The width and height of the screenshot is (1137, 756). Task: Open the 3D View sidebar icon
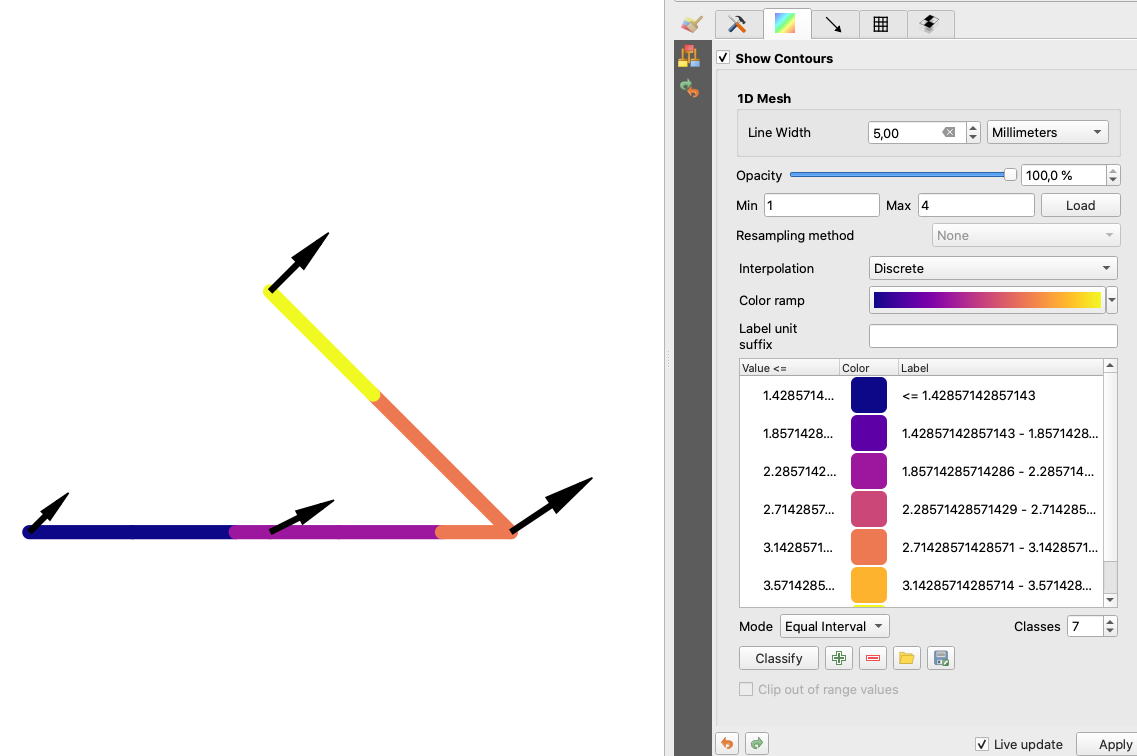(689, 57)
